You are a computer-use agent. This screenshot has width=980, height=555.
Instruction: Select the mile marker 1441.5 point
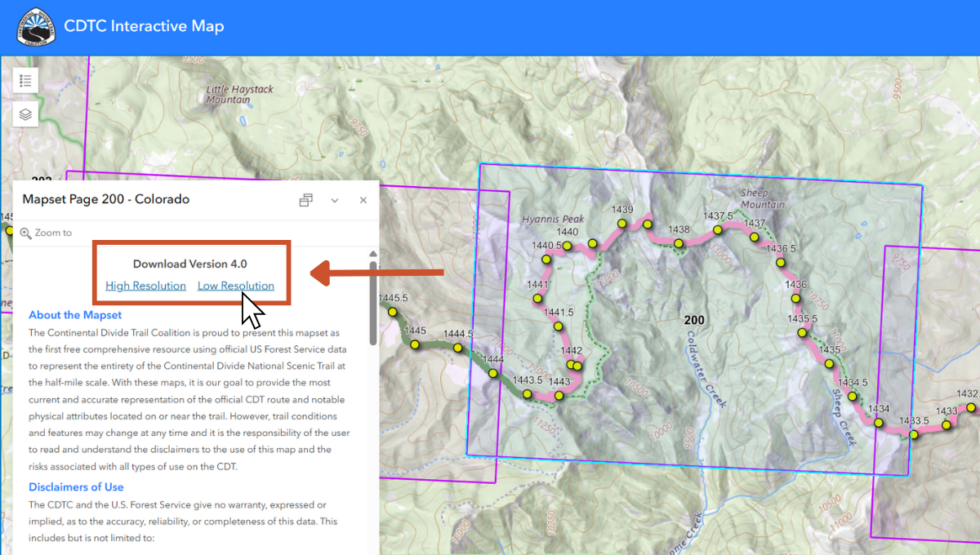point(558,326)
